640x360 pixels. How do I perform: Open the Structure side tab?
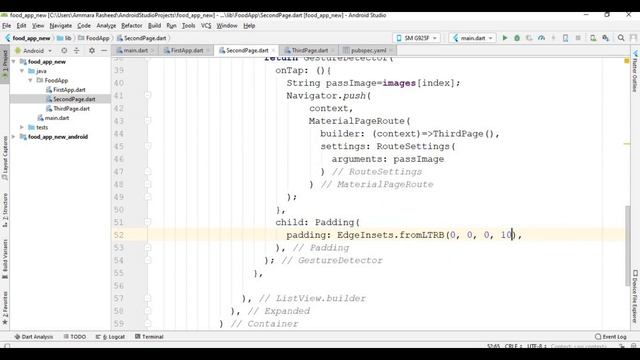5,210
